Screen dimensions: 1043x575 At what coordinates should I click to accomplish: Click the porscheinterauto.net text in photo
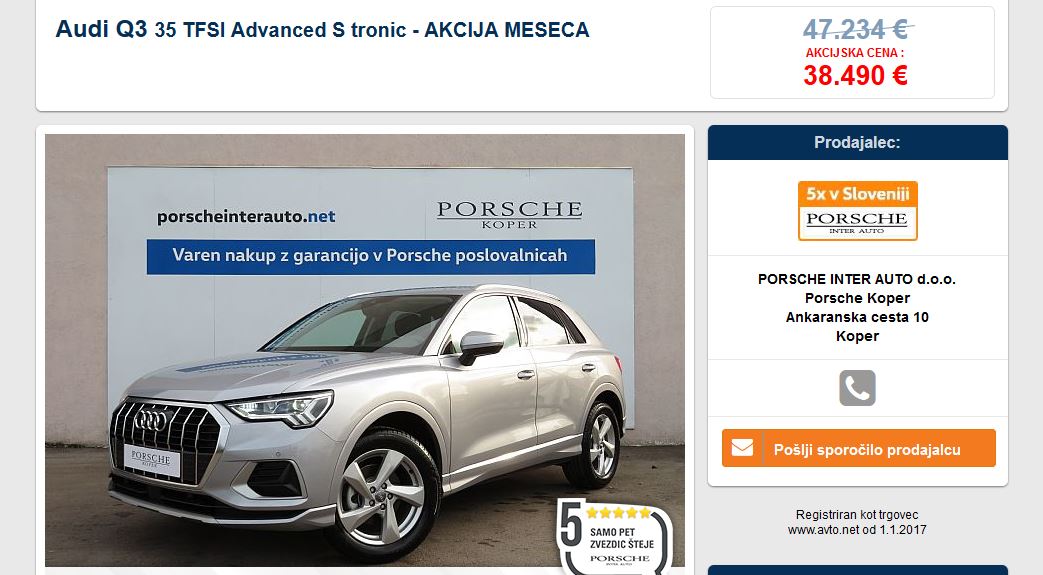pyautogui.click(x=246, y=217)
